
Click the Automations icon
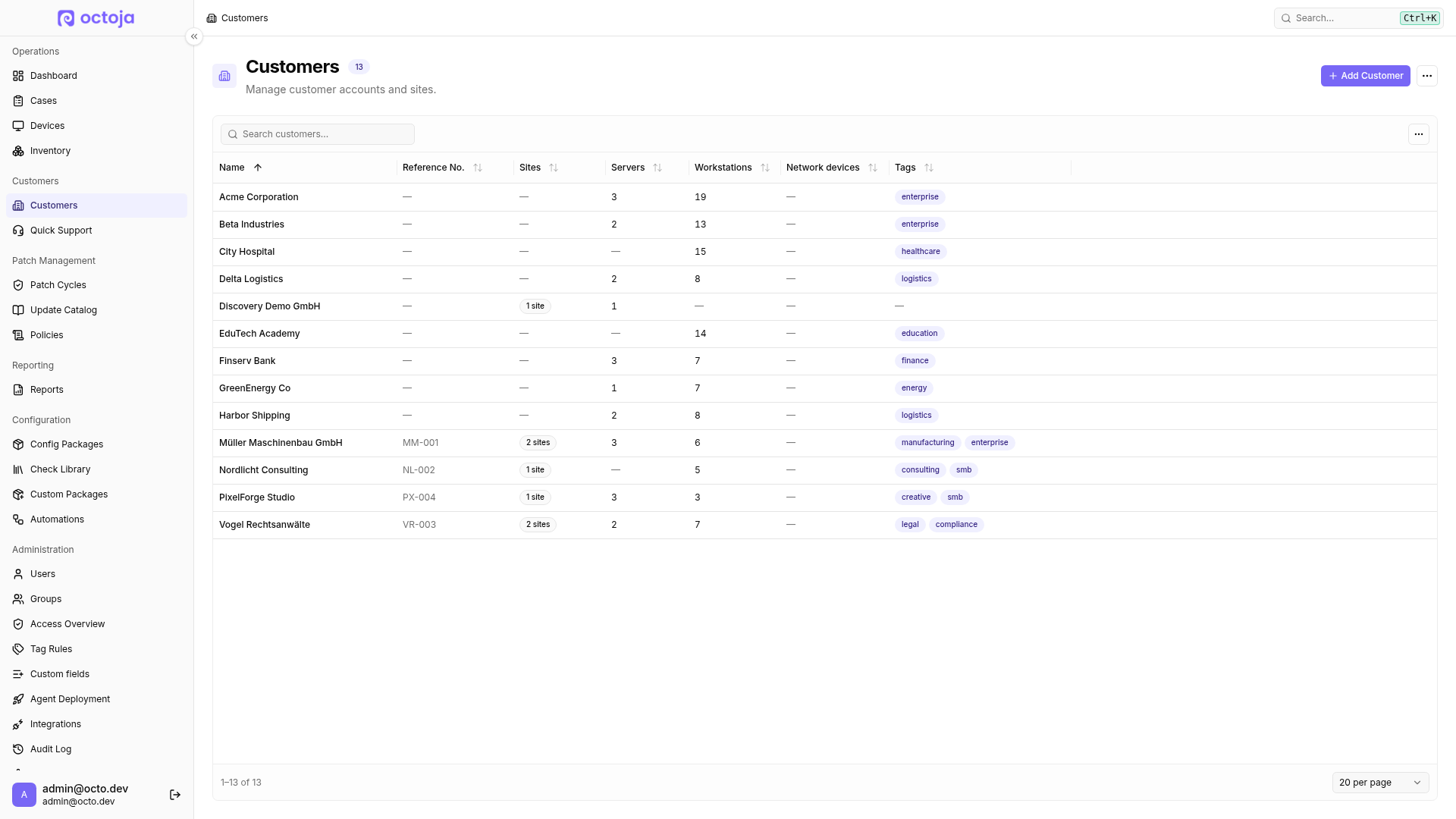18,519
